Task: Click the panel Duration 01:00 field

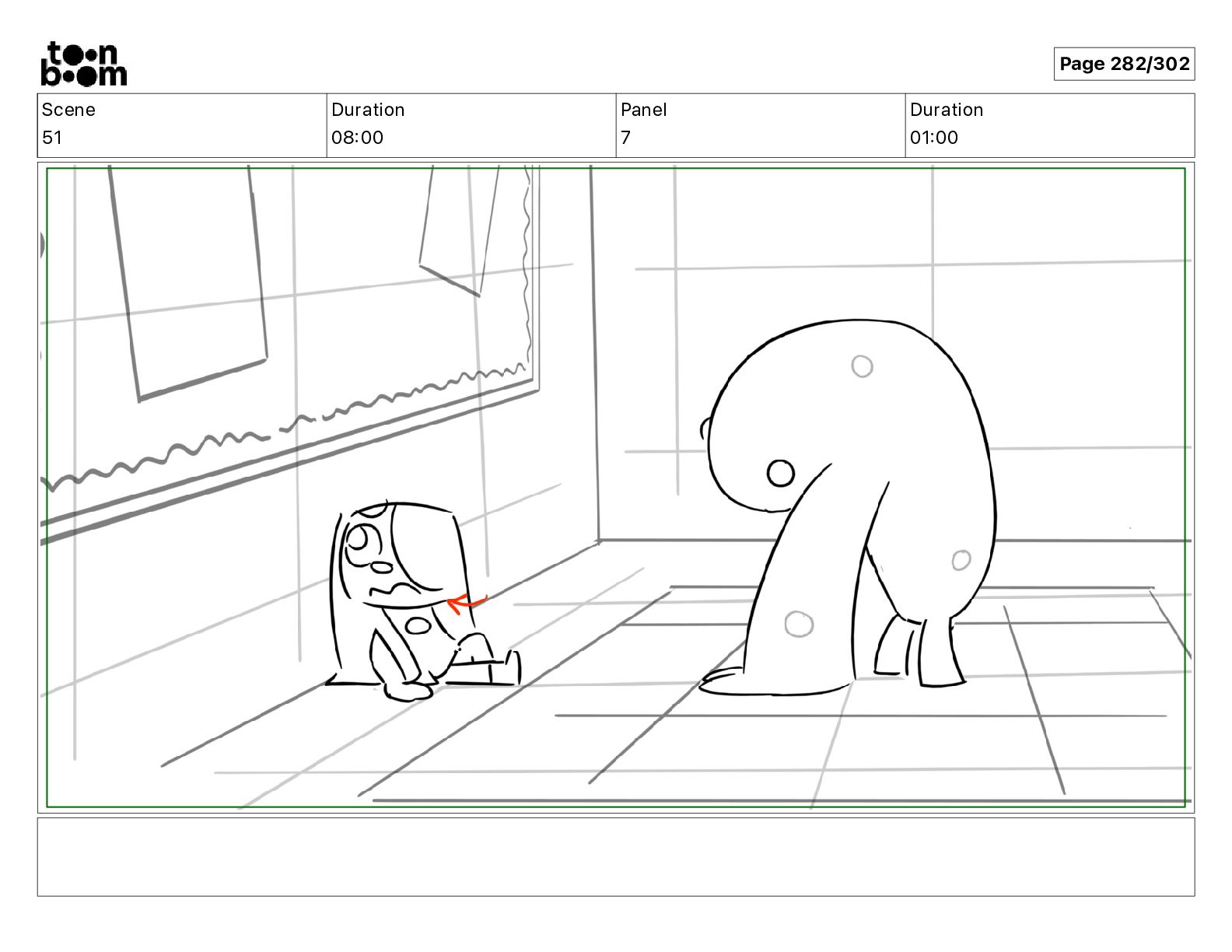Action: [1050, 124]
